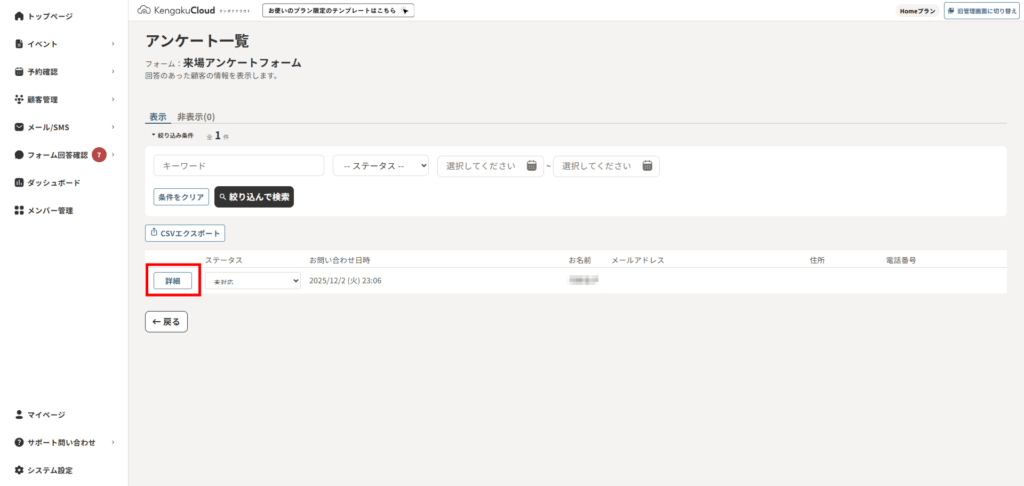Click the CSVエクスポート button
This screenshot has height=486, width=1024.
click(185, 233)
